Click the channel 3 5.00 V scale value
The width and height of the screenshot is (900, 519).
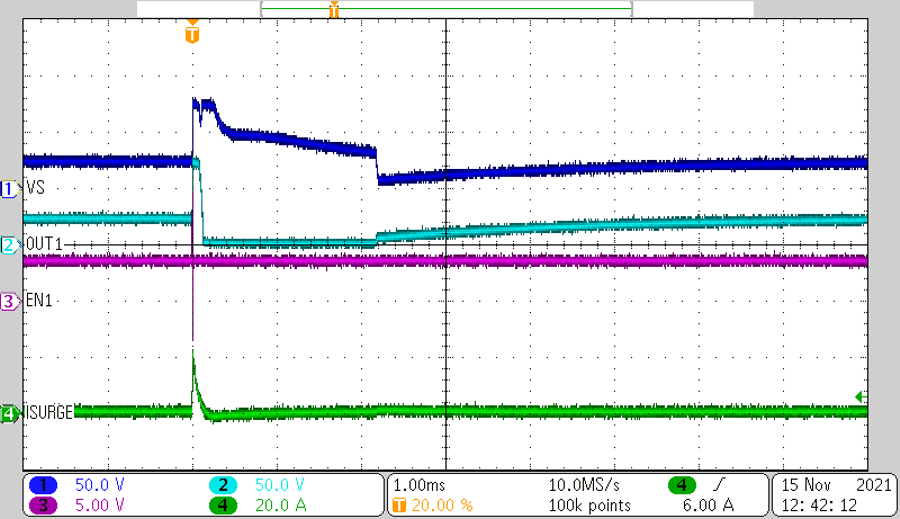point(100,505)
